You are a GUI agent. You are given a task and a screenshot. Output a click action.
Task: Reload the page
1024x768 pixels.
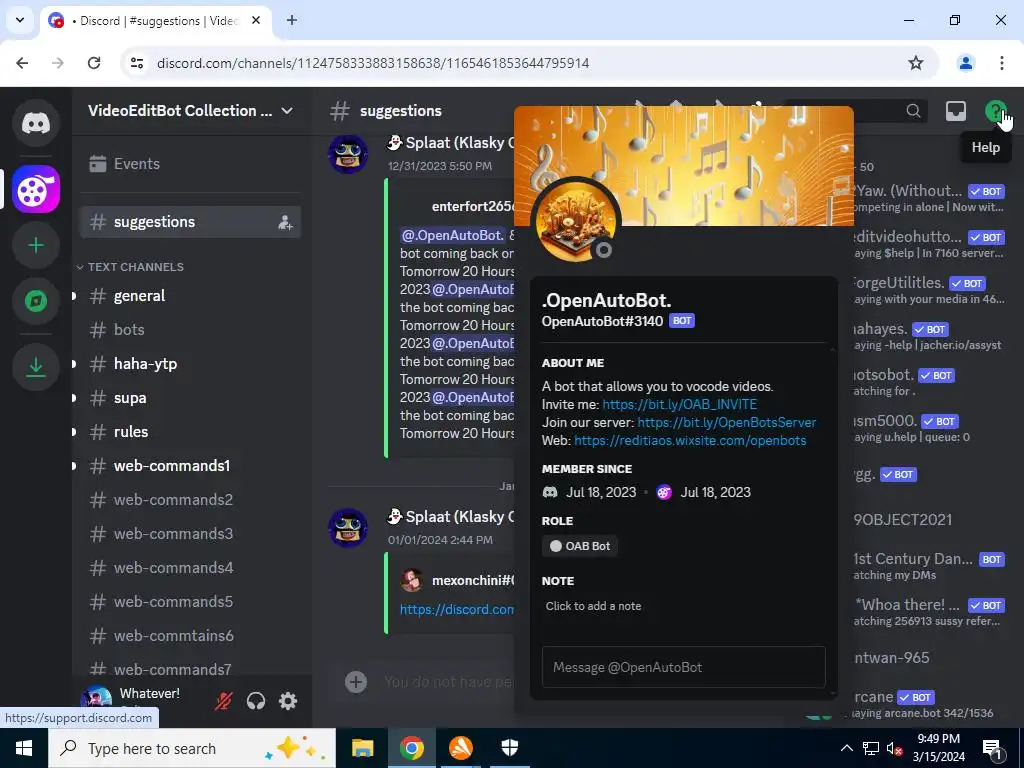click(94, 63)
